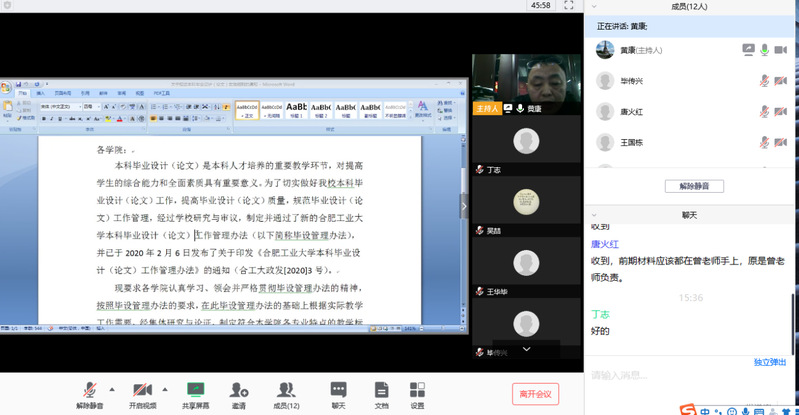799x415 pixels.
Task: Toggle the muted microphone of 毕传兴
Action: tap(764, 80)
